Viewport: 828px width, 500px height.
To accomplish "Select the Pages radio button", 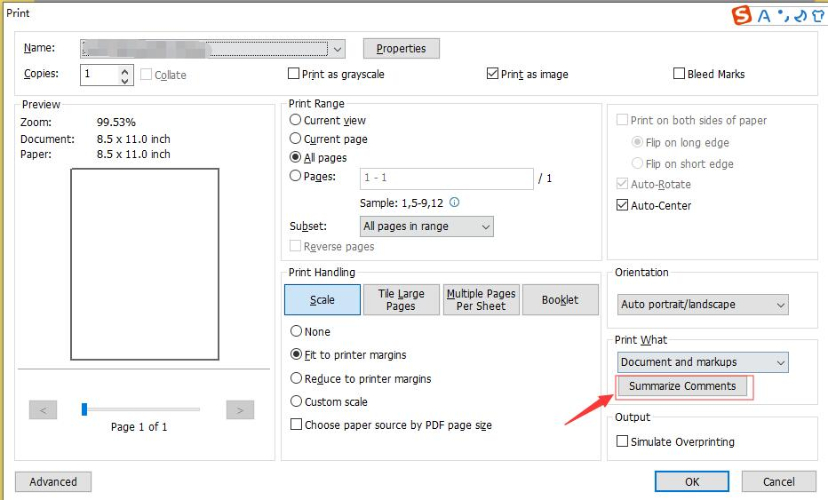I will pos(295,176).
